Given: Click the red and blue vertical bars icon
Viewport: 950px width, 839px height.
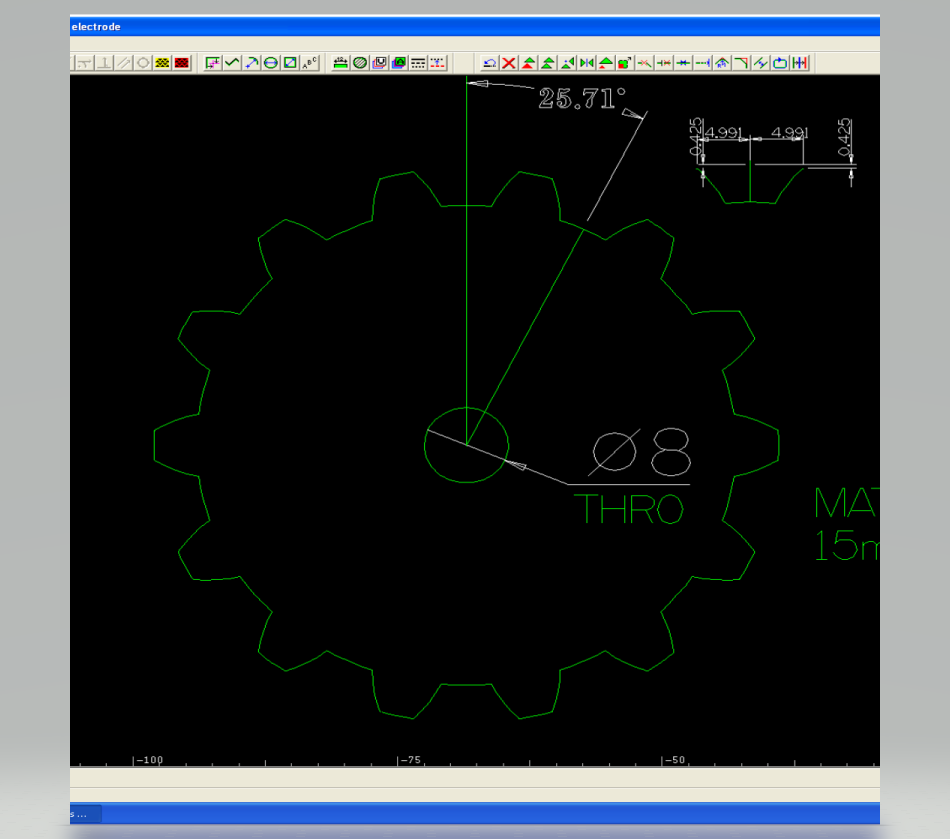Looking at the screenshot, I should (800, 63).
